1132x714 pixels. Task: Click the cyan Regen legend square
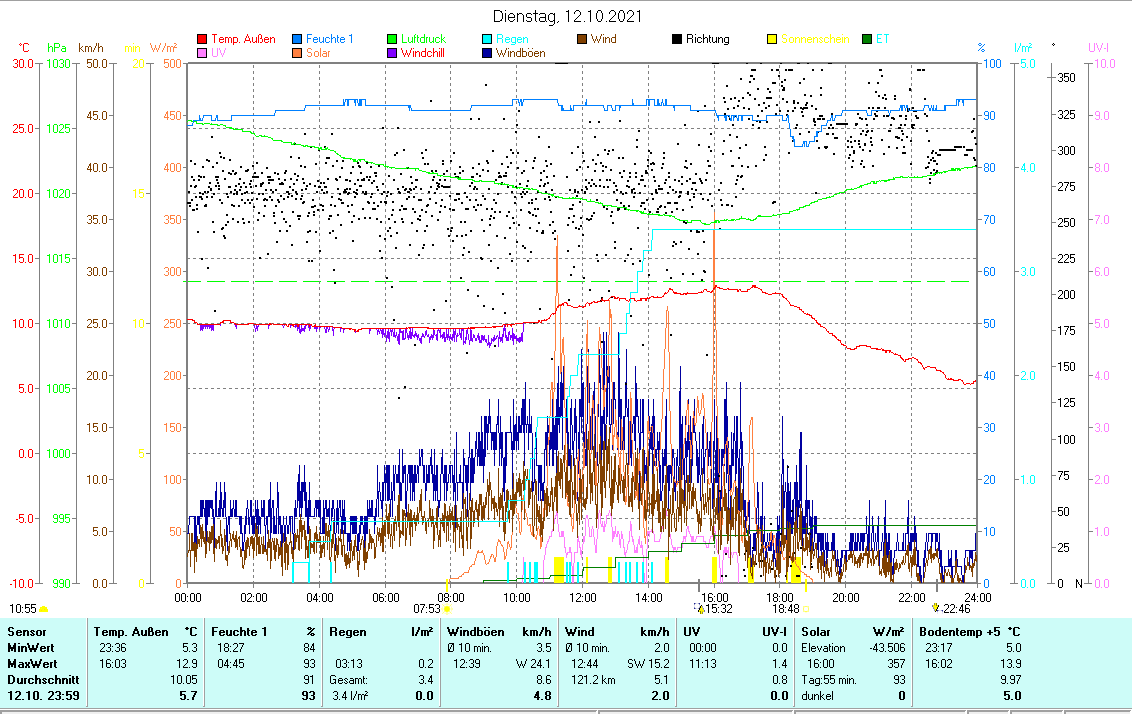pos(488,39)
